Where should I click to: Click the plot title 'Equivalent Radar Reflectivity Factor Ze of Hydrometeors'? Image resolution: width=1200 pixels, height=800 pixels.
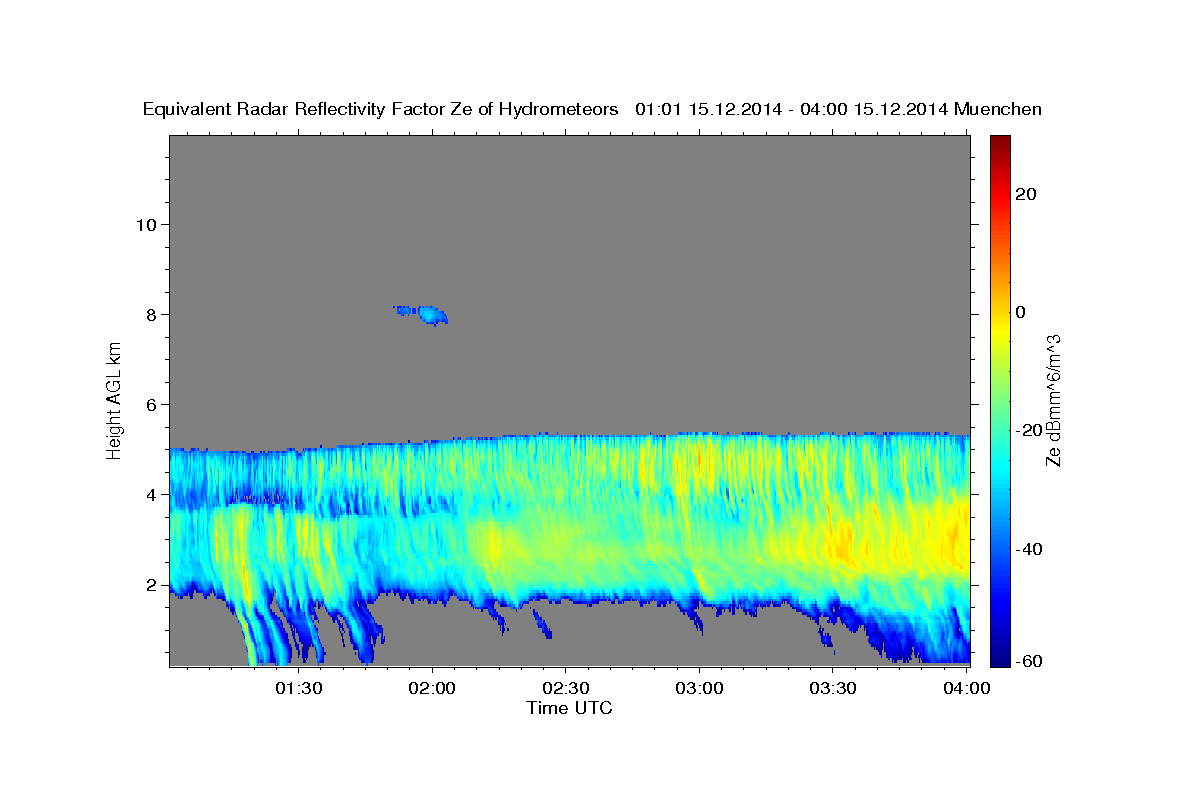point(381,110)
